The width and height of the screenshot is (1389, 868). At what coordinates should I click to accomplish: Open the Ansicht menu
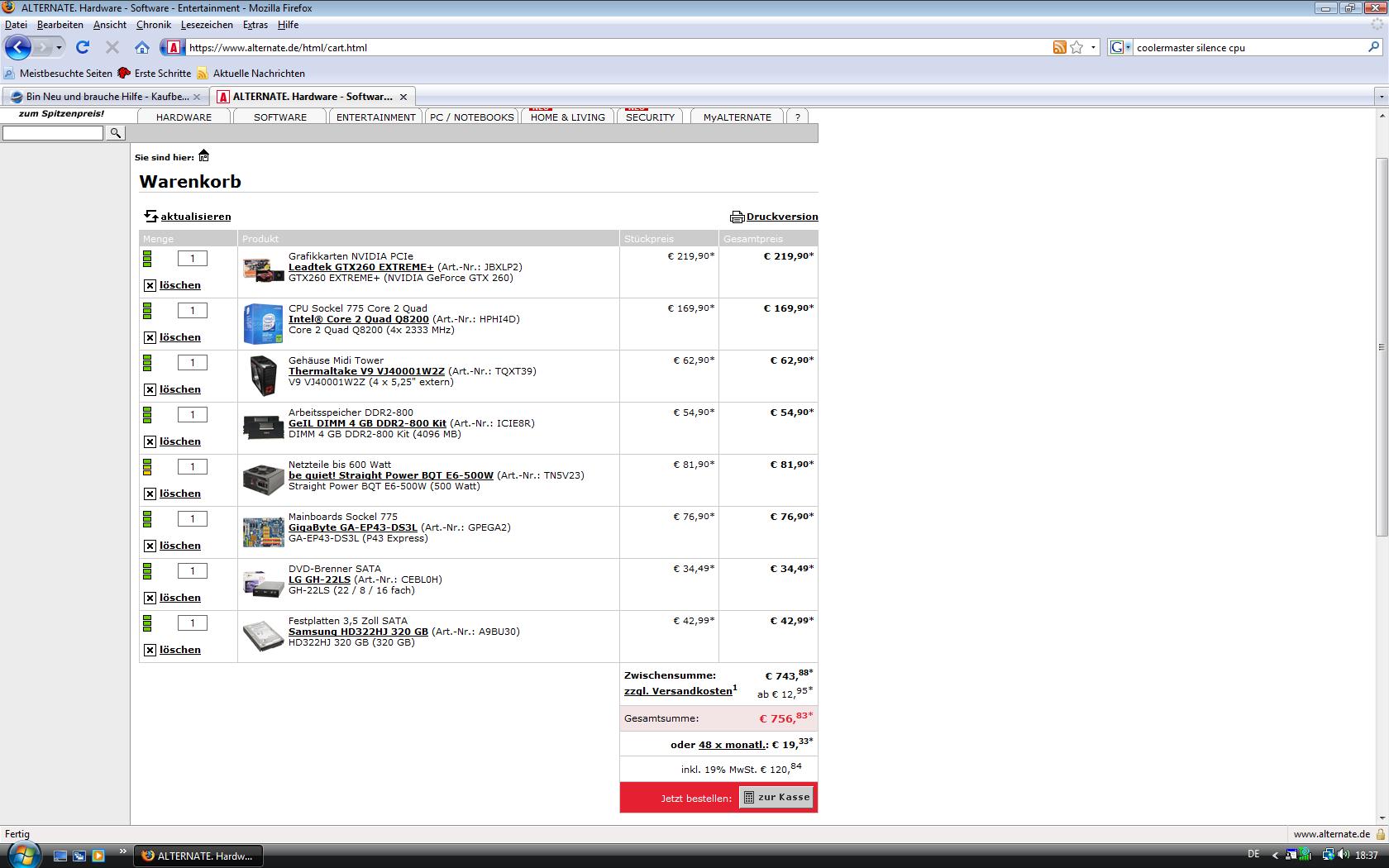110,25
